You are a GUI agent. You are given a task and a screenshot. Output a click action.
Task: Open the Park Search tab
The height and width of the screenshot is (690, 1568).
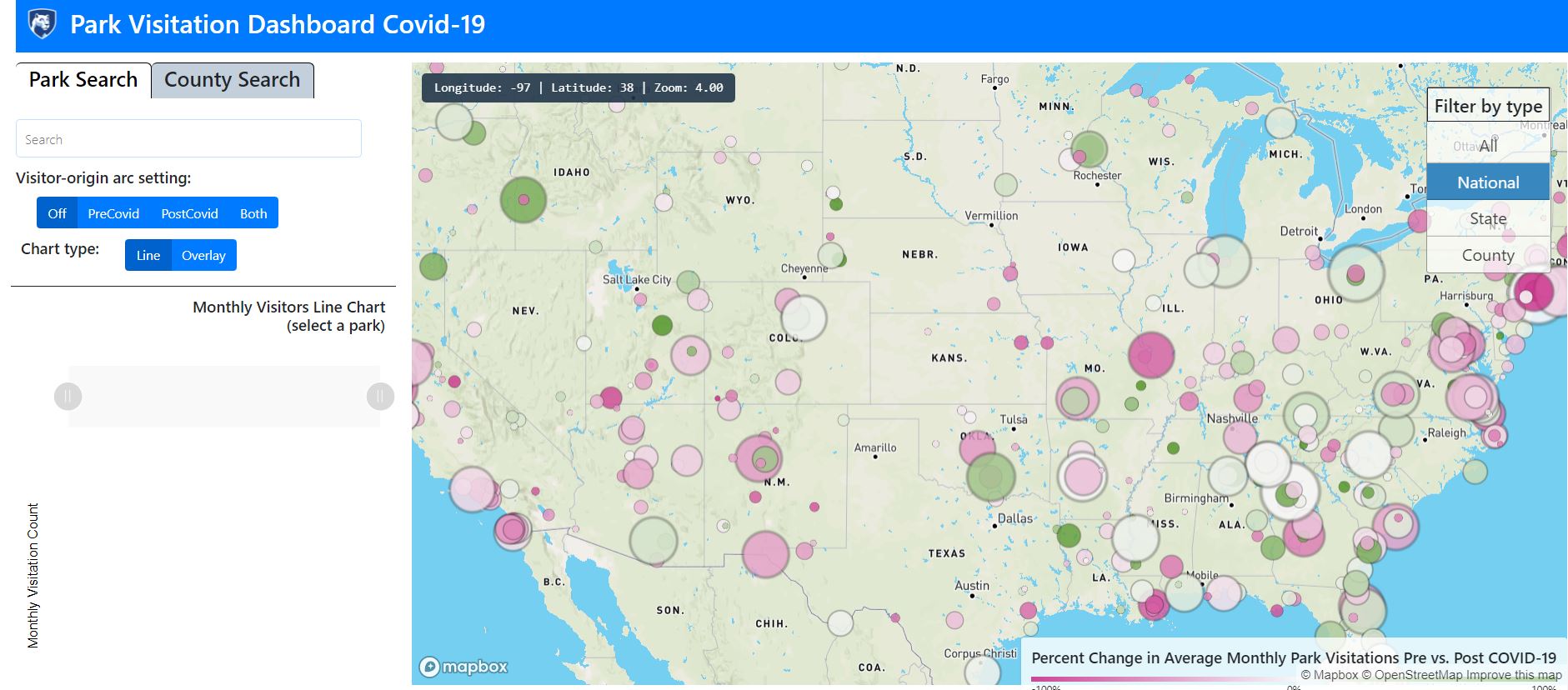pos(83,80)
